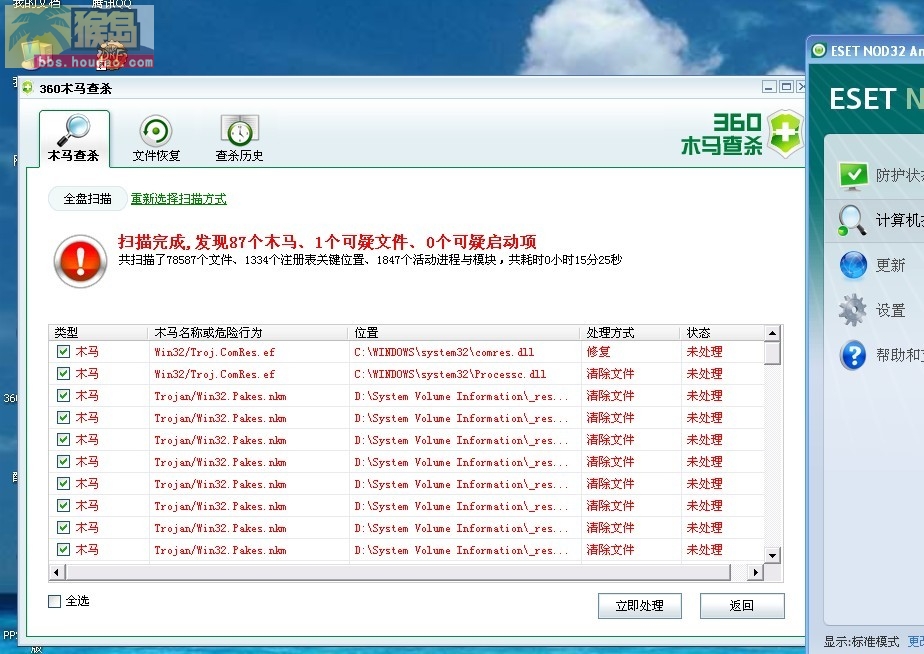Maximize the 360木马查杀 window
The height and width of the screenshot is (654, 924).
786,87
